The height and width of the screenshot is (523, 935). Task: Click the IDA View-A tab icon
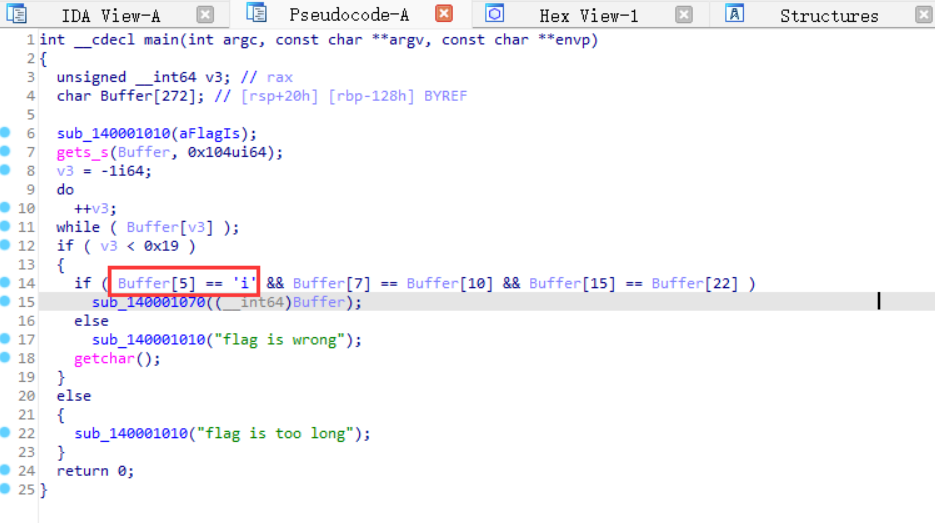(16, 14)
